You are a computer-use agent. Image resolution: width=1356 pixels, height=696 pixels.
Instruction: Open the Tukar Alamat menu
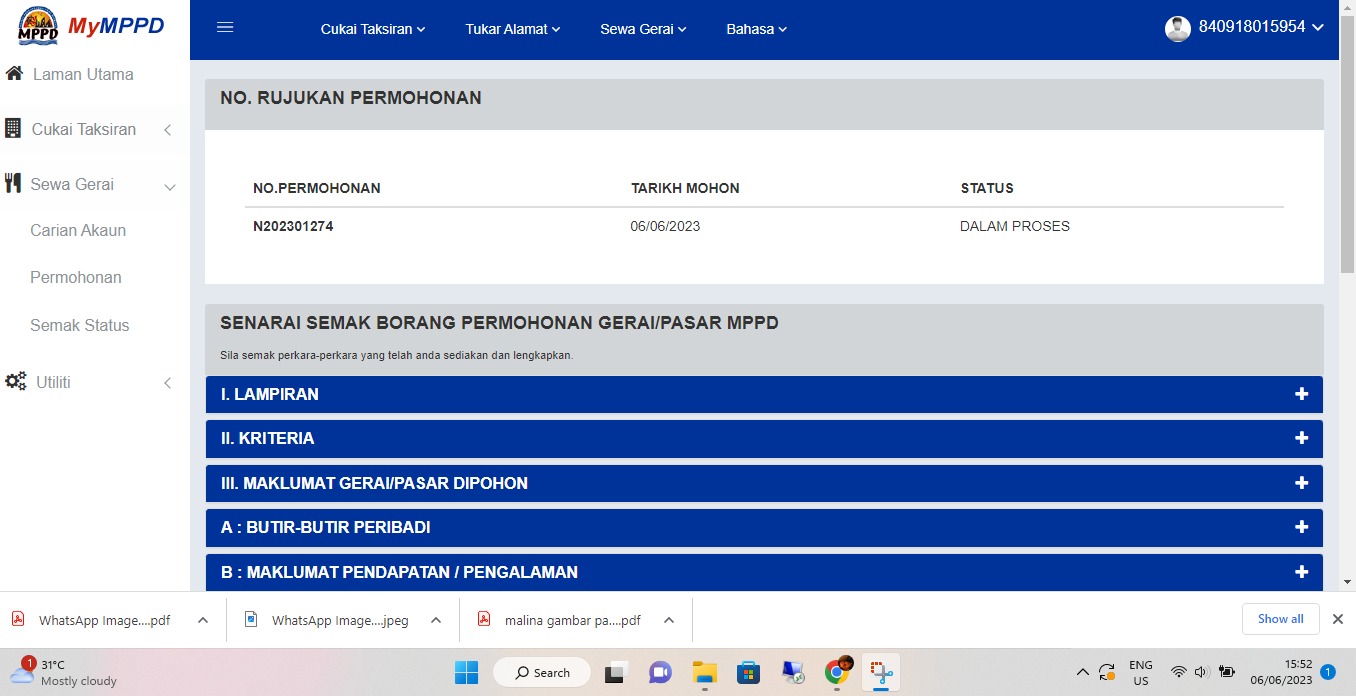pos(512,29)
